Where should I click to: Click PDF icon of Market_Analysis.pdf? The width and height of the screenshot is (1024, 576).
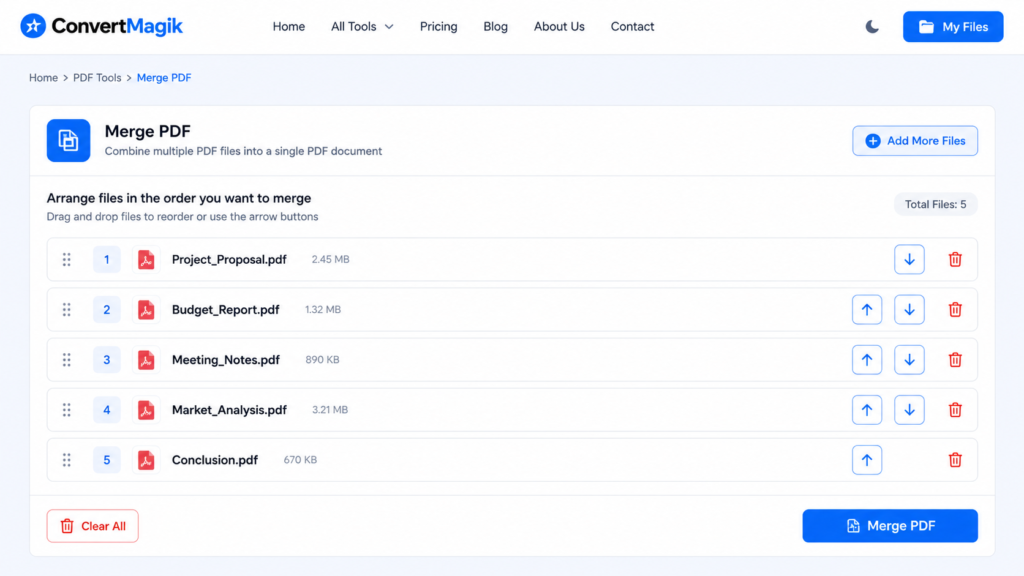tap(146, 410)
